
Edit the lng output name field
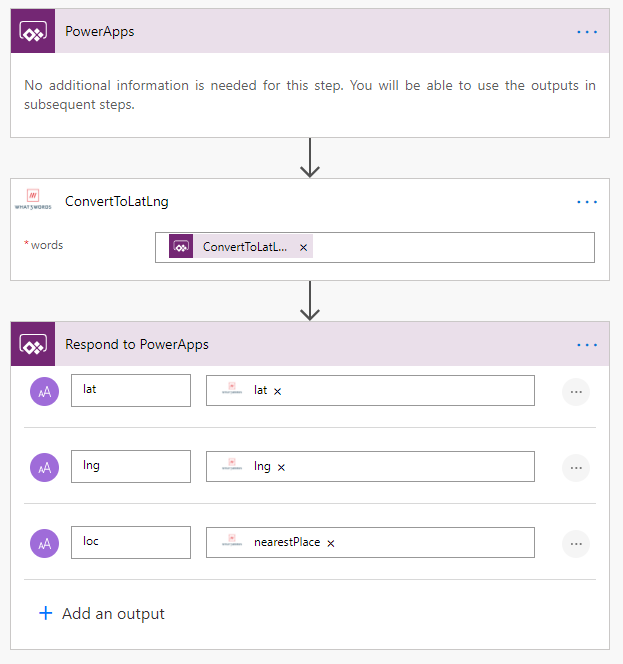click(x=131, y=466)
